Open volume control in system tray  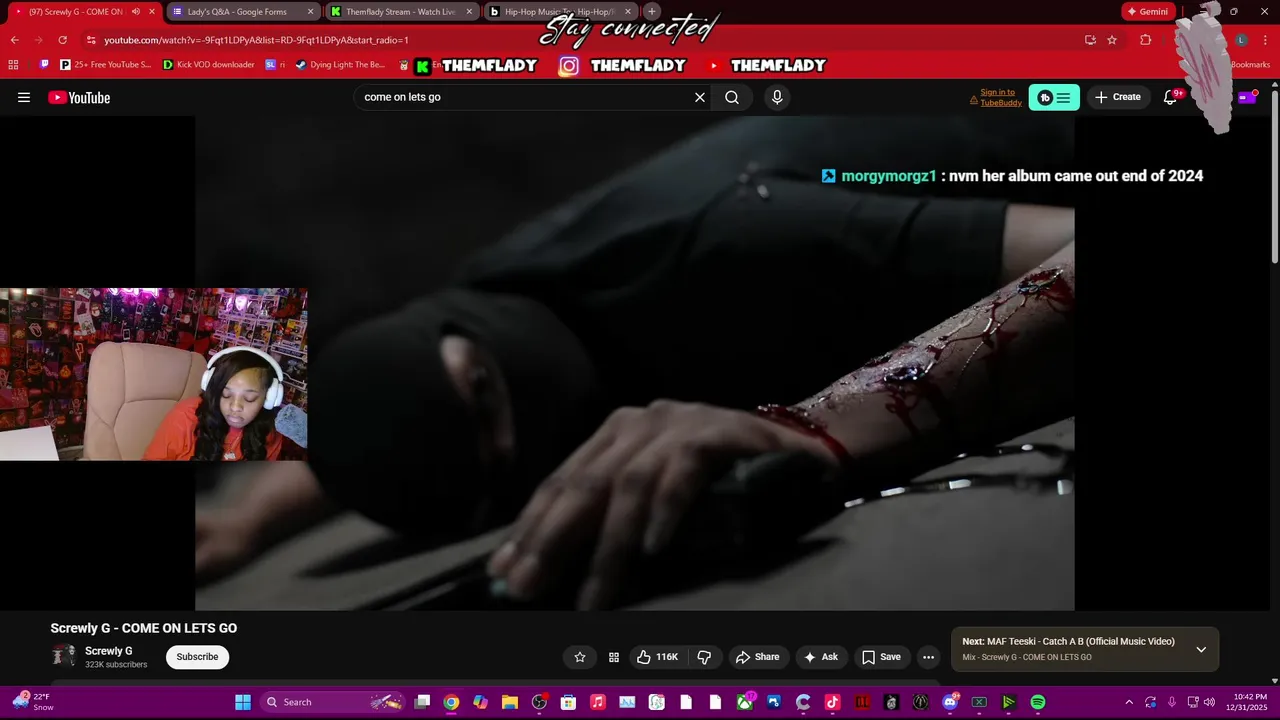pos(1210,702)
